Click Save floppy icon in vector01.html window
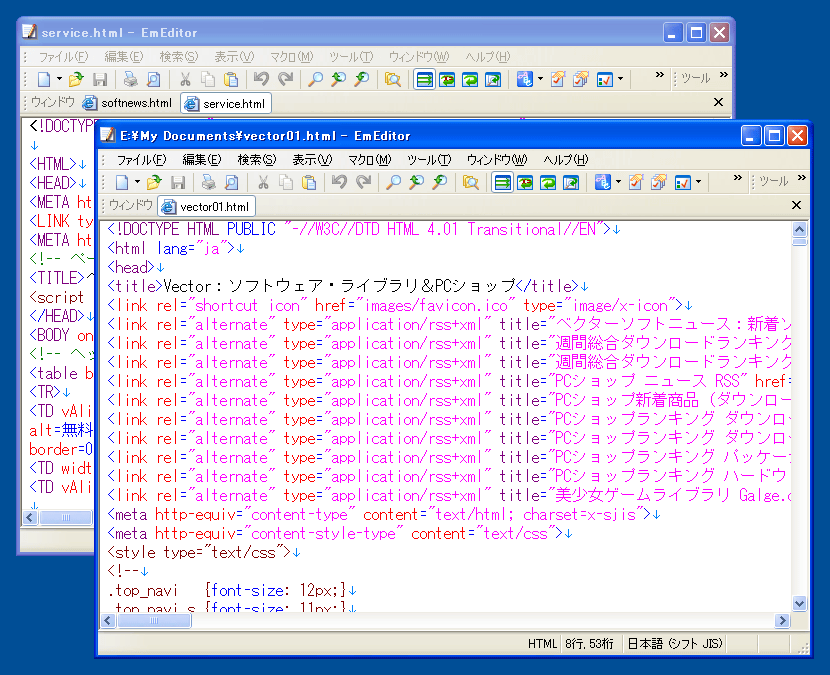The width and height of the screenshot is (830, 675). coord(178,183)
